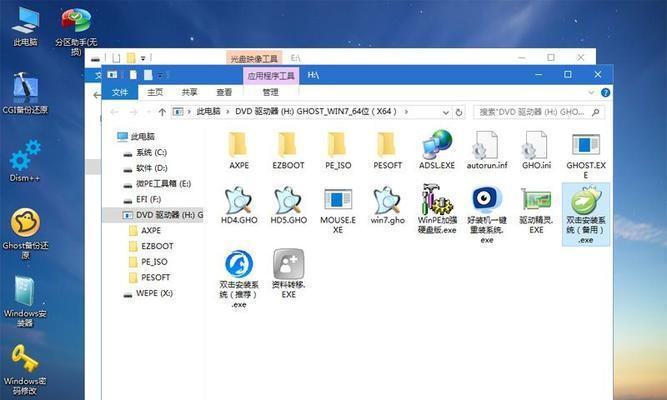The image size is (667, 400).
Task: Click 此电脑 in the address breadcrumb
Action: click(x=208, y=111)
